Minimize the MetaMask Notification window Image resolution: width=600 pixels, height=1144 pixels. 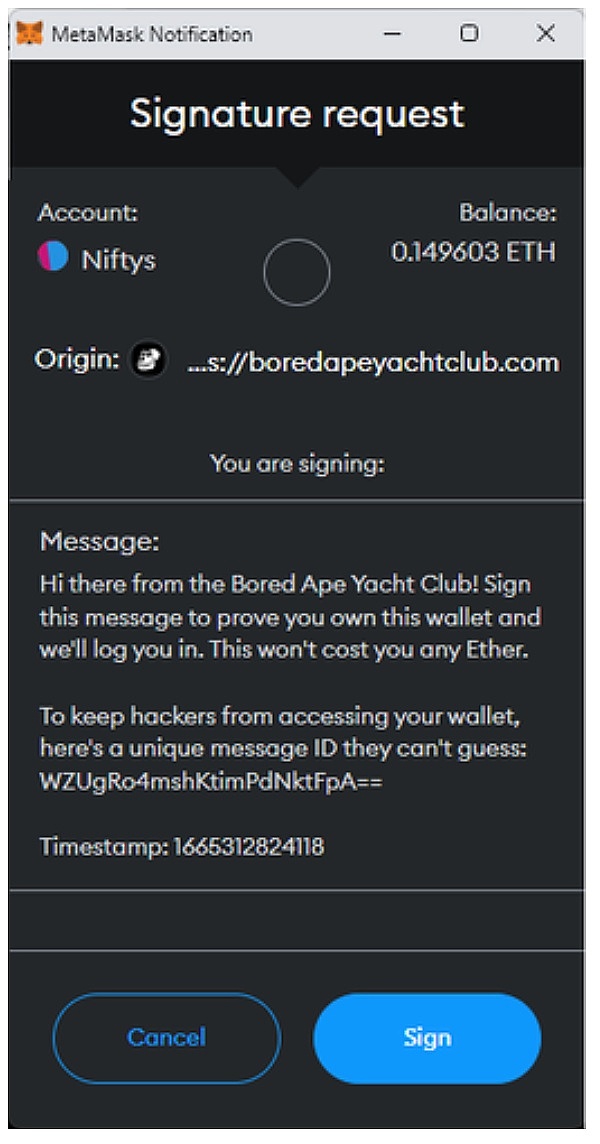(392, 34)
